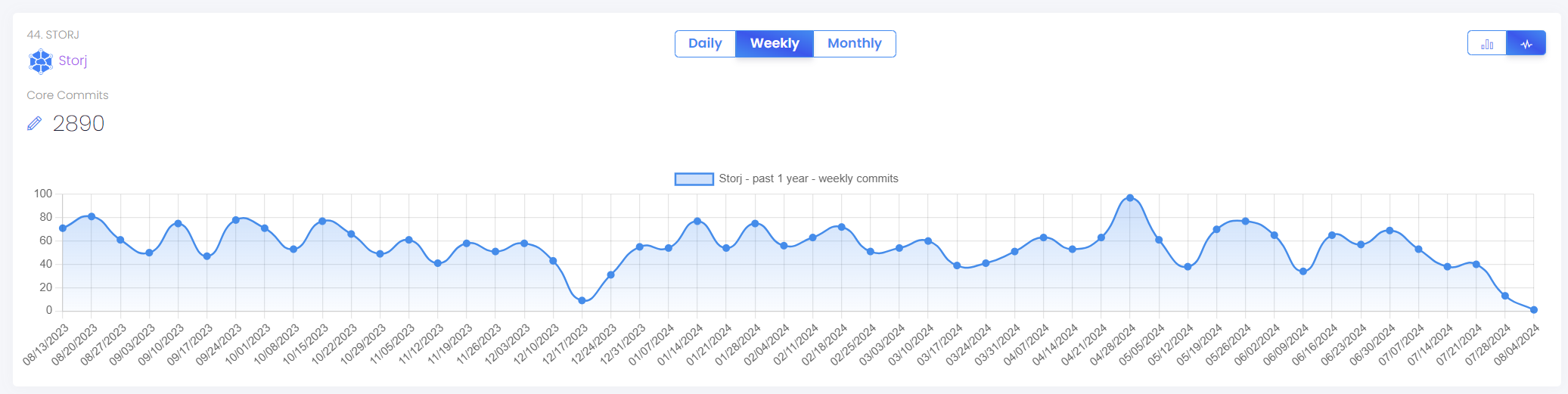This screenshot has height=394, width=1568.
Task: Click the data point at 07/28/2024
Action: pyautogui.click(x=1505, y=296)
